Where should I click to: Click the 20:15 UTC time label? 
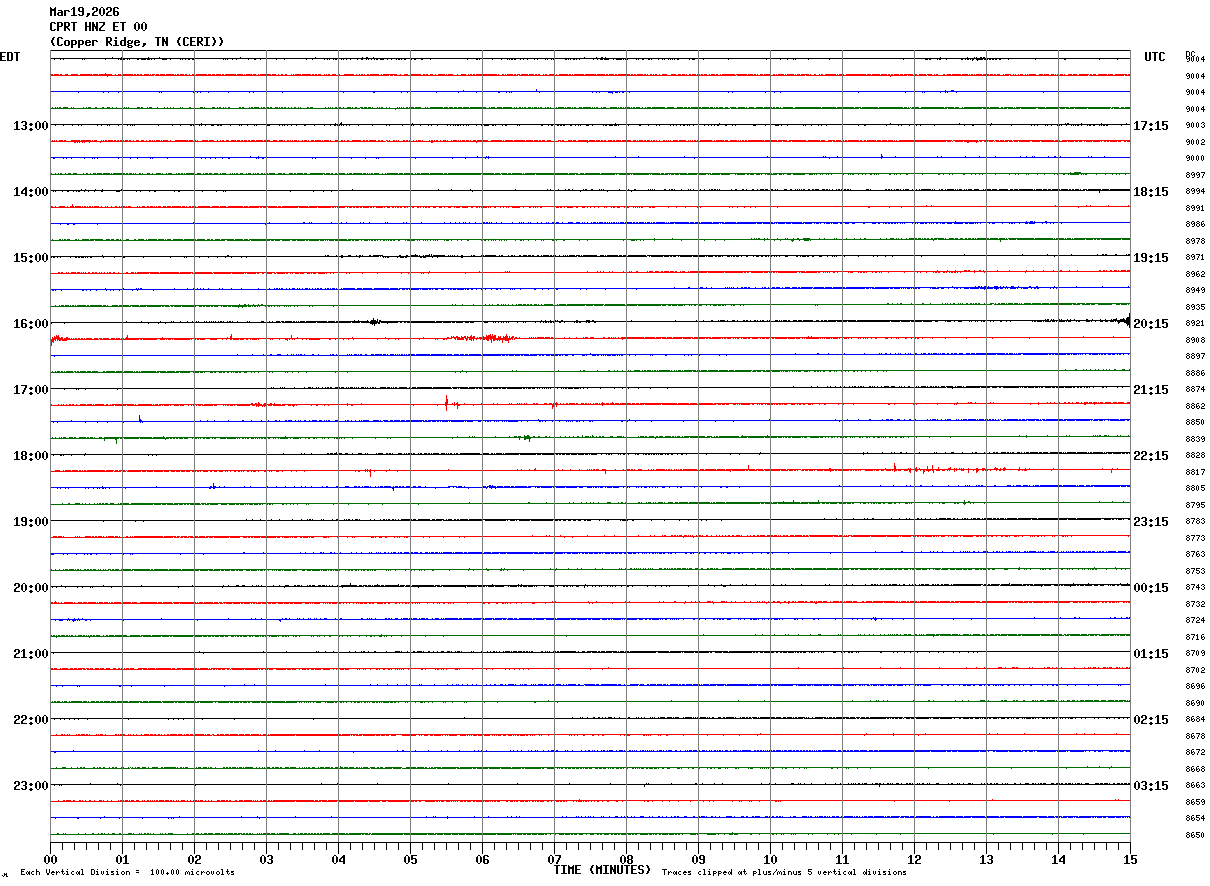click(1151, 324)
